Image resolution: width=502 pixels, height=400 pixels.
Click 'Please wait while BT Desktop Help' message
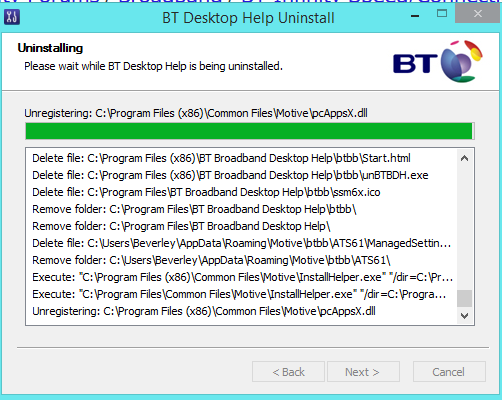pyautogui.click(x=153, y=66)
